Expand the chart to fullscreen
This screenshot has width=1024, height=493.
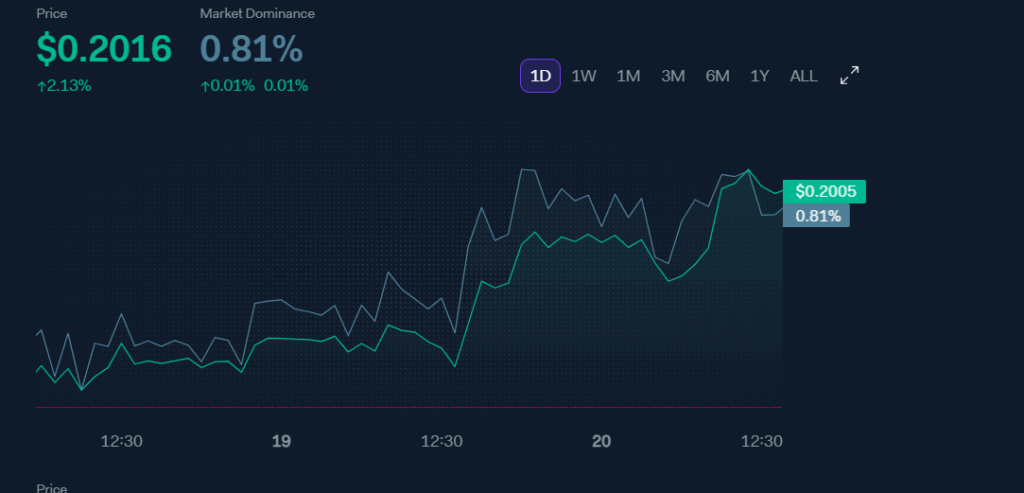click(x=849, y=76)
